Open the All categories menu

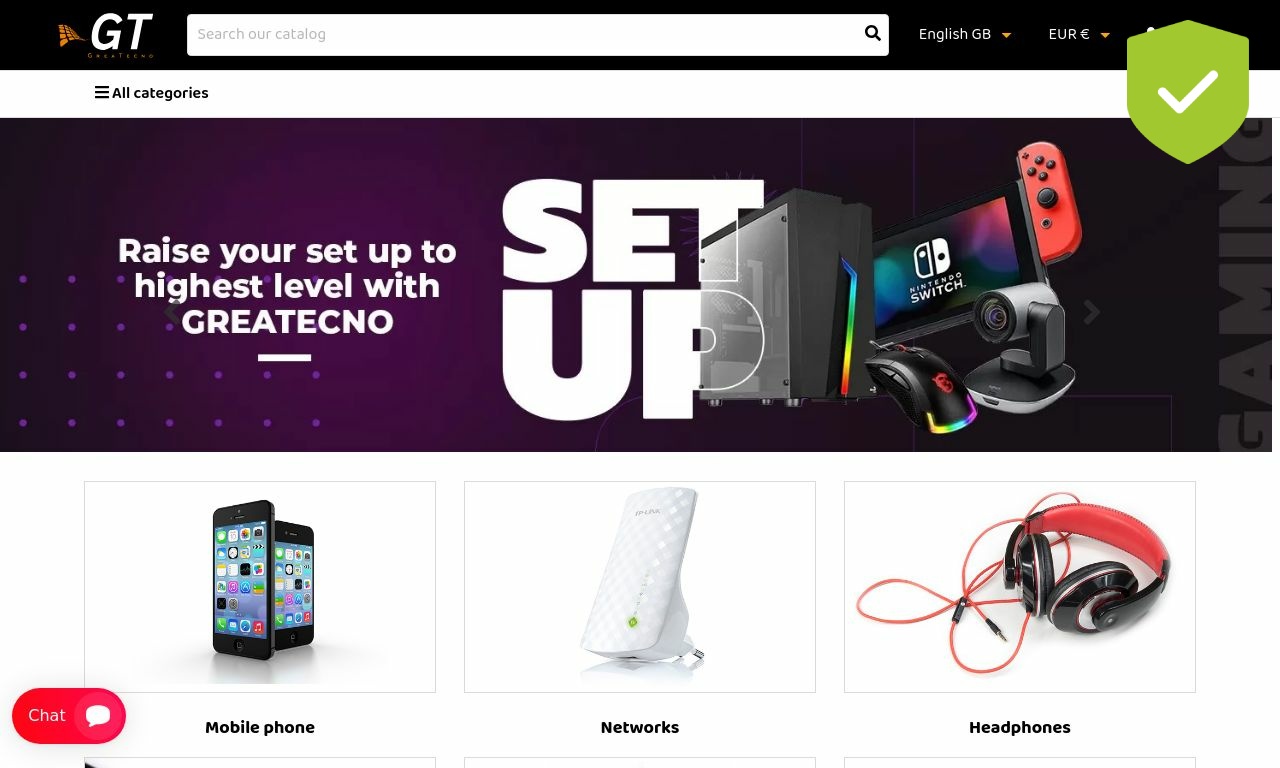click(152, 94)
